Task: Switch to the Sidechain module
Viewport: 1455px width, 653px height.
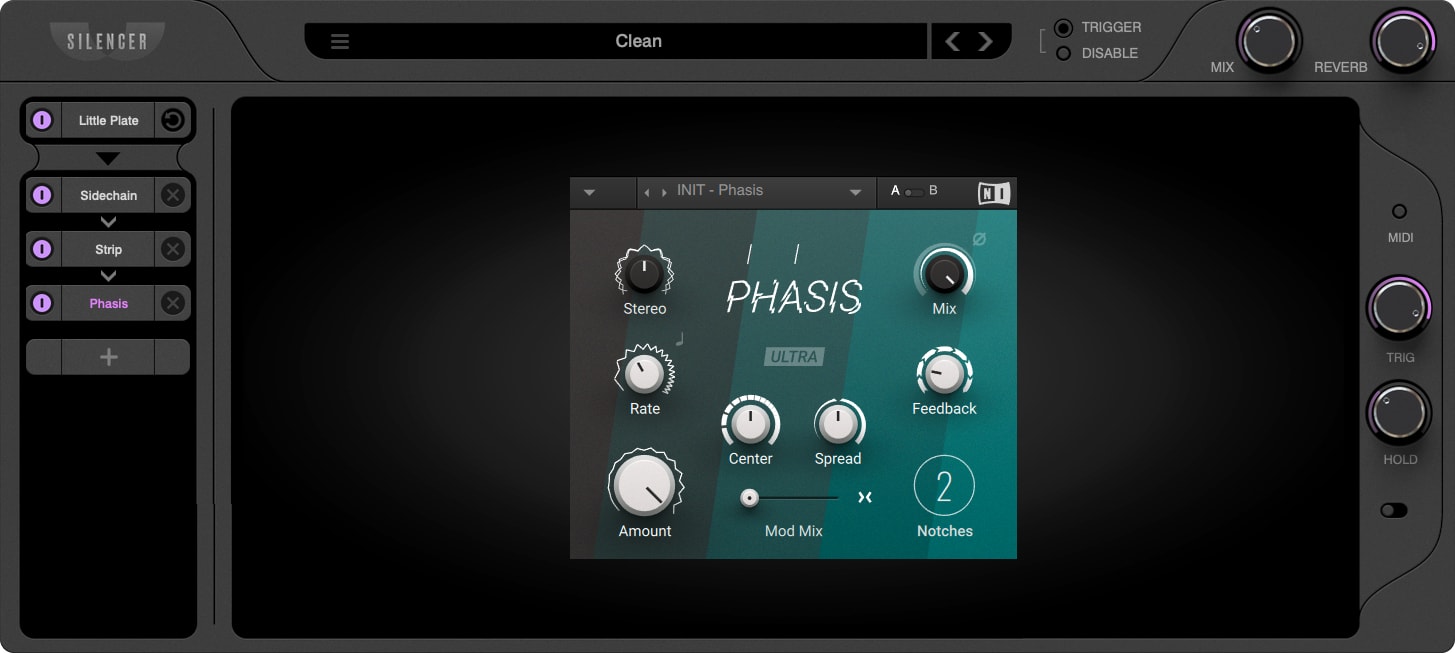Action: tap(107, 195)
